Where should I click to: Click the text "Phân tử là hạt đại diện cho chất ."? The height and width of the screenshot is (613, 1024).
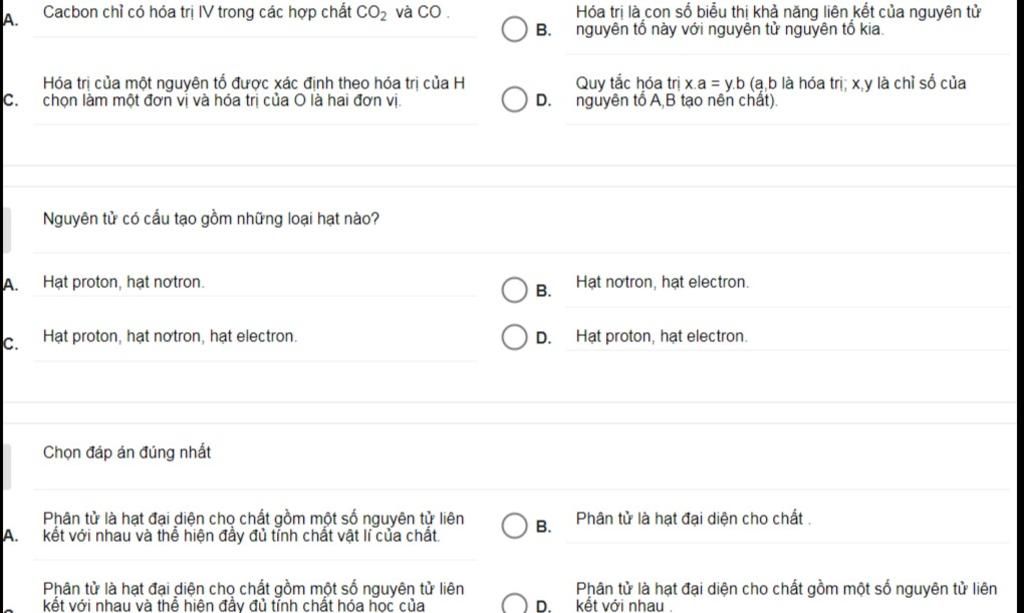(693, 519)
